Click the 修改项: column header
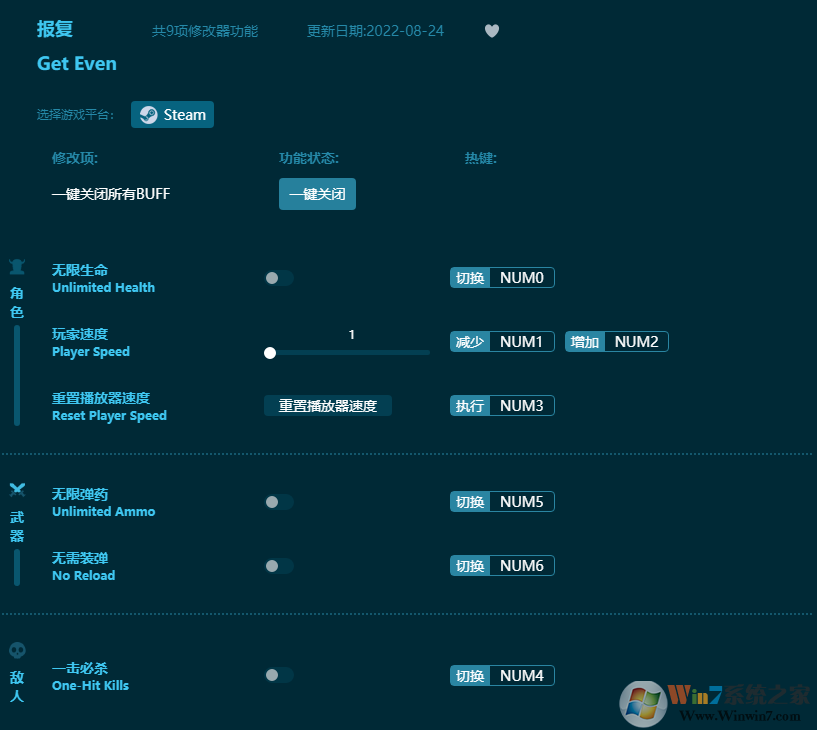Screen dimensions: 817x730 click(75, 158)
